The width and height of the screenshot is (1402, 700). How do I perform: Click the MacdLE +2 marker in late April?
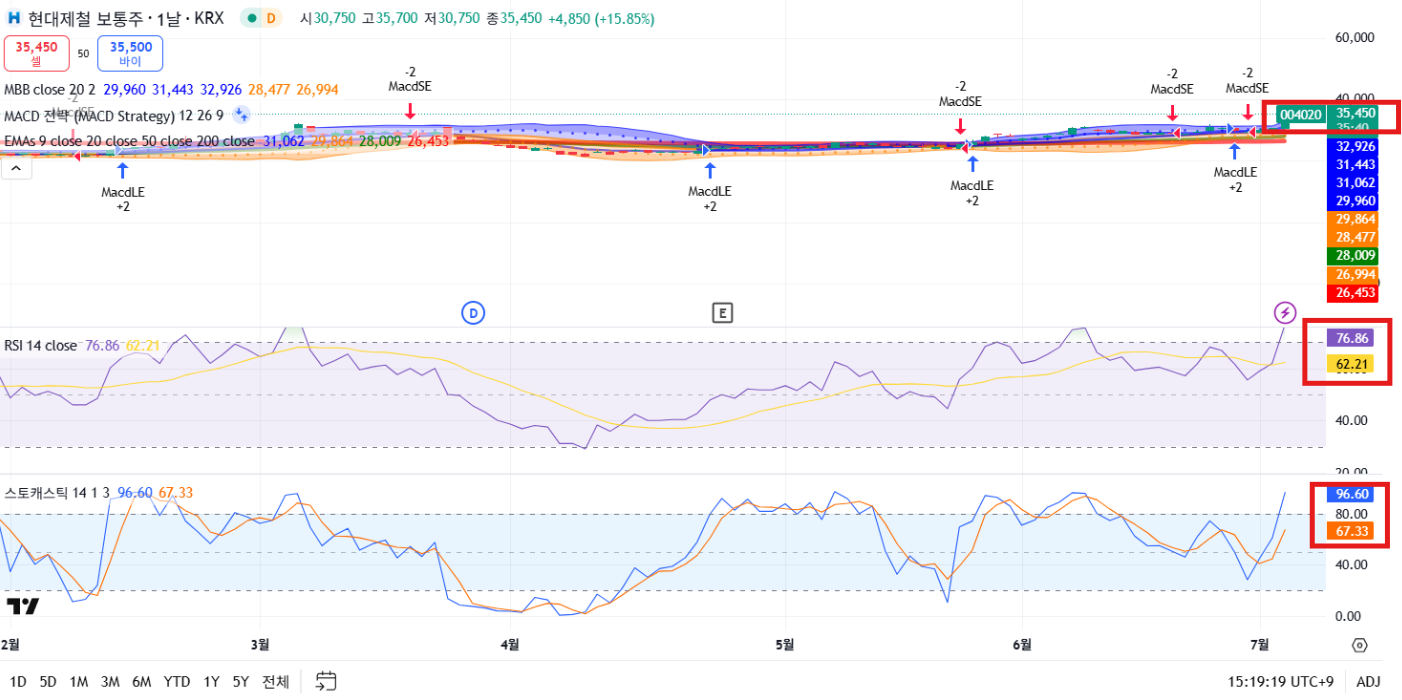pyautogui.click(x=709, y=189)
